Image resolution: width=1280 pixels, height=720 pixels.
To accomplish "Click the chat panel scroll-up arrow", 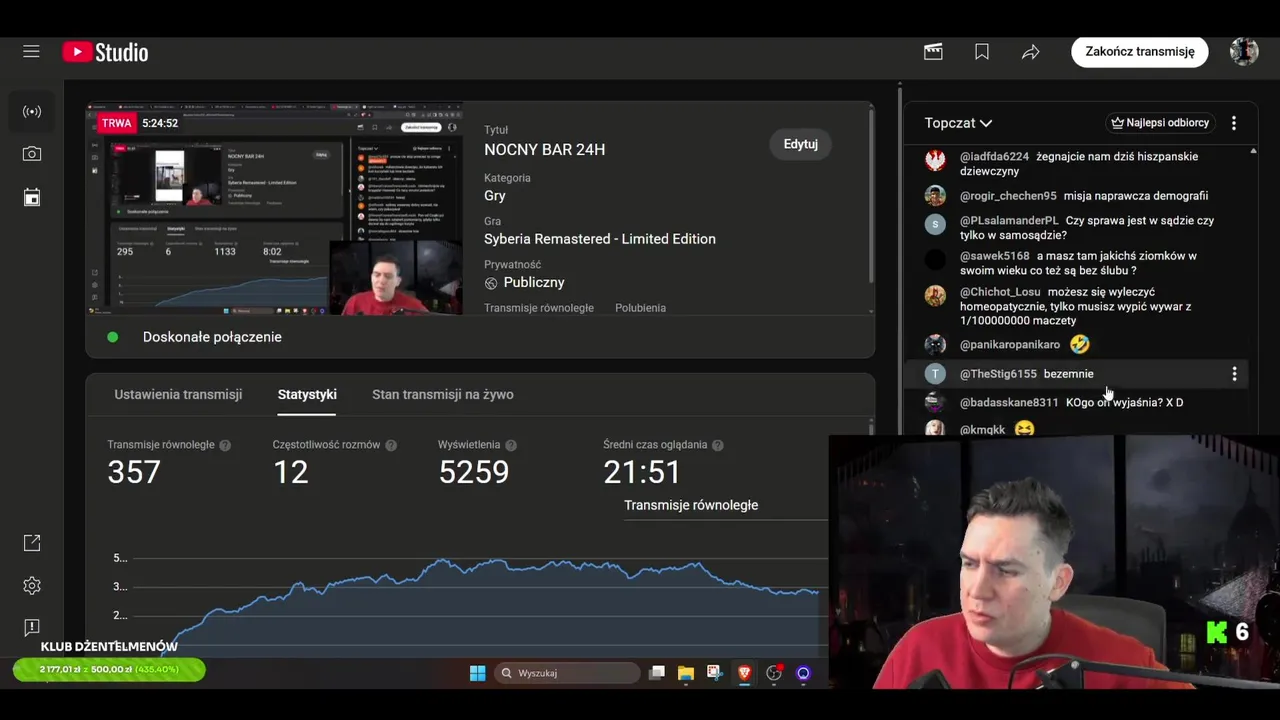I will click(x=1253, y=151).
